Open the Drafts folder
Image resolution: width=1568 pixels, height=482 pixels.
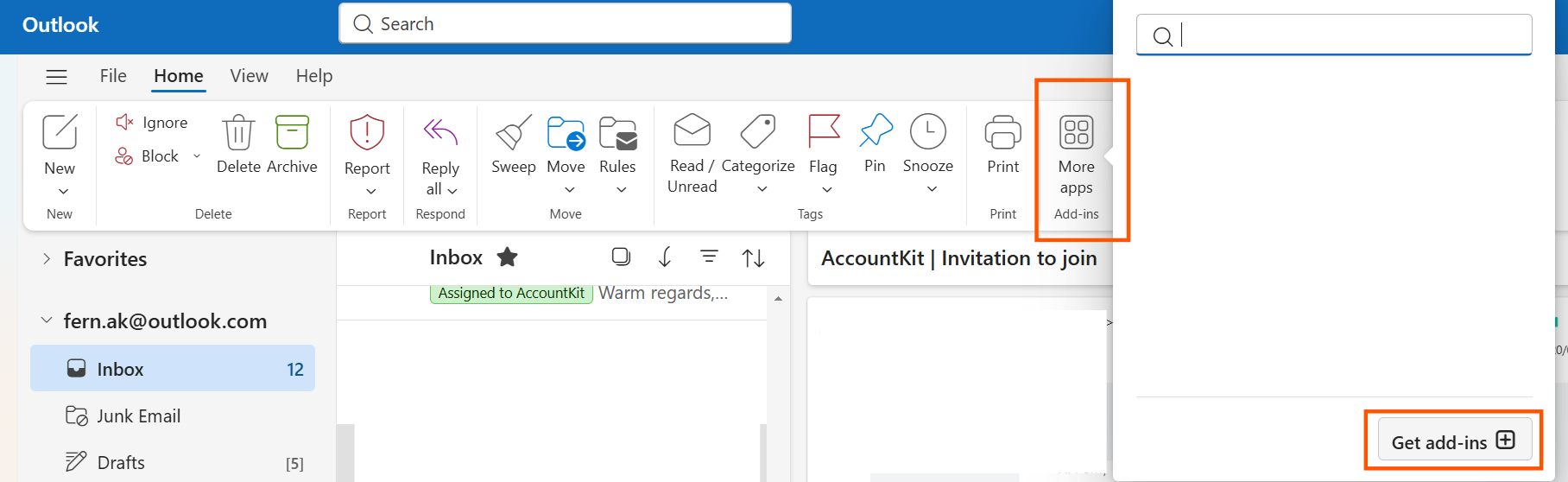coord(173,462)
